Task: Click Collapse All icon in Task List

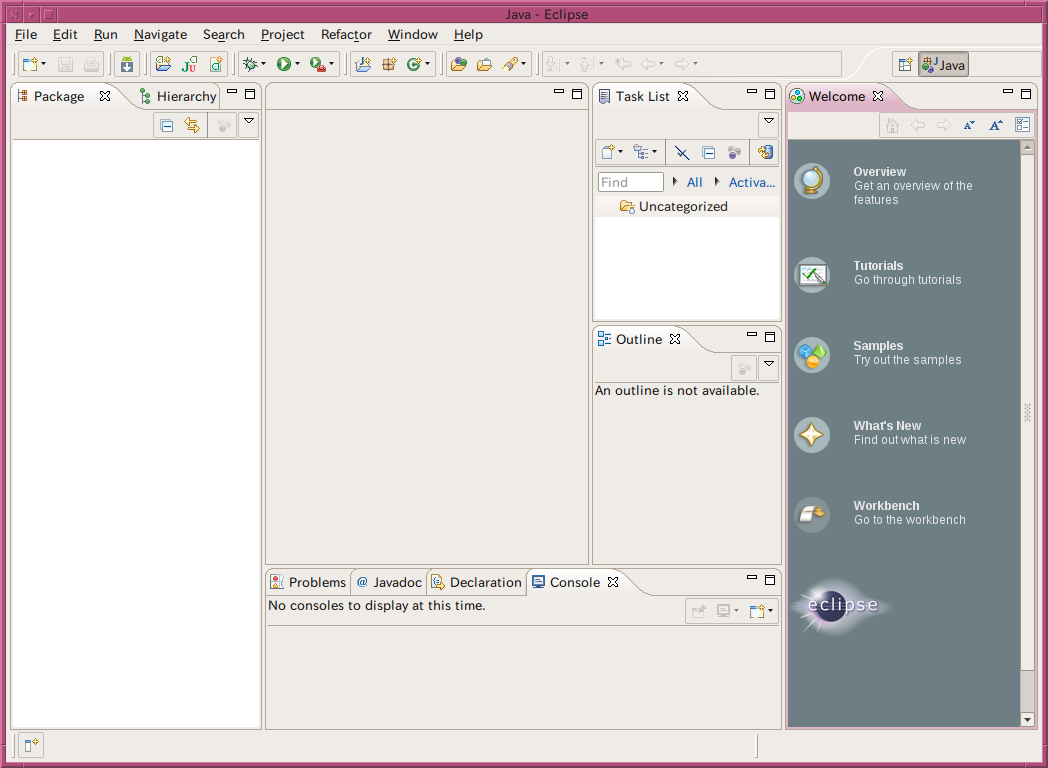Action: (708, 153)
